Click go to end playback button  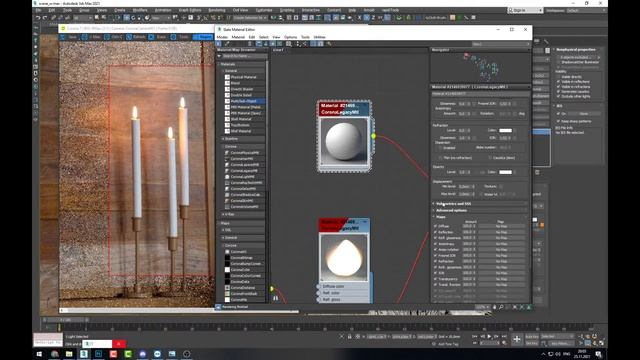[x=504, y=336]
